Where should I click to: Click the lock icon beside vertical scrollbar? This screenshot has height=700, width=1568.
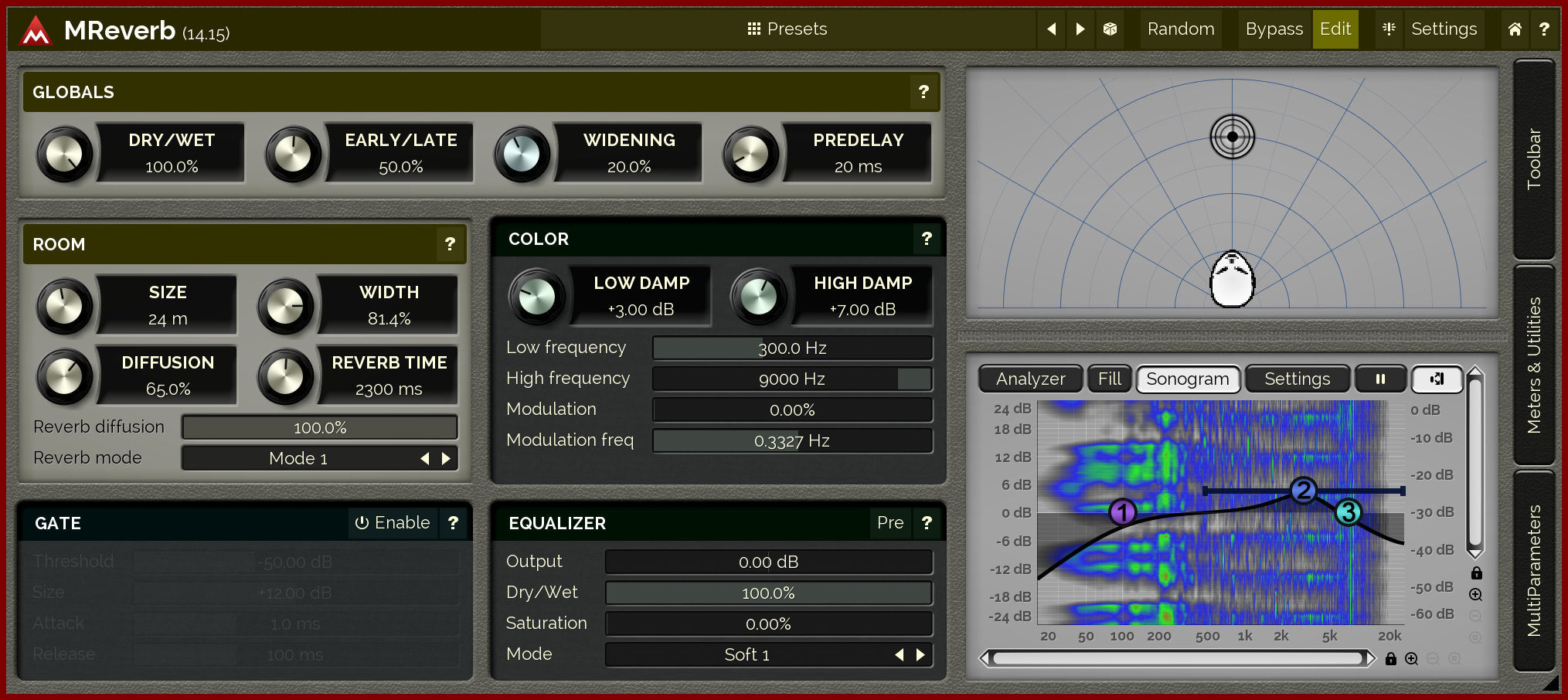click(x=1476, y=573)
